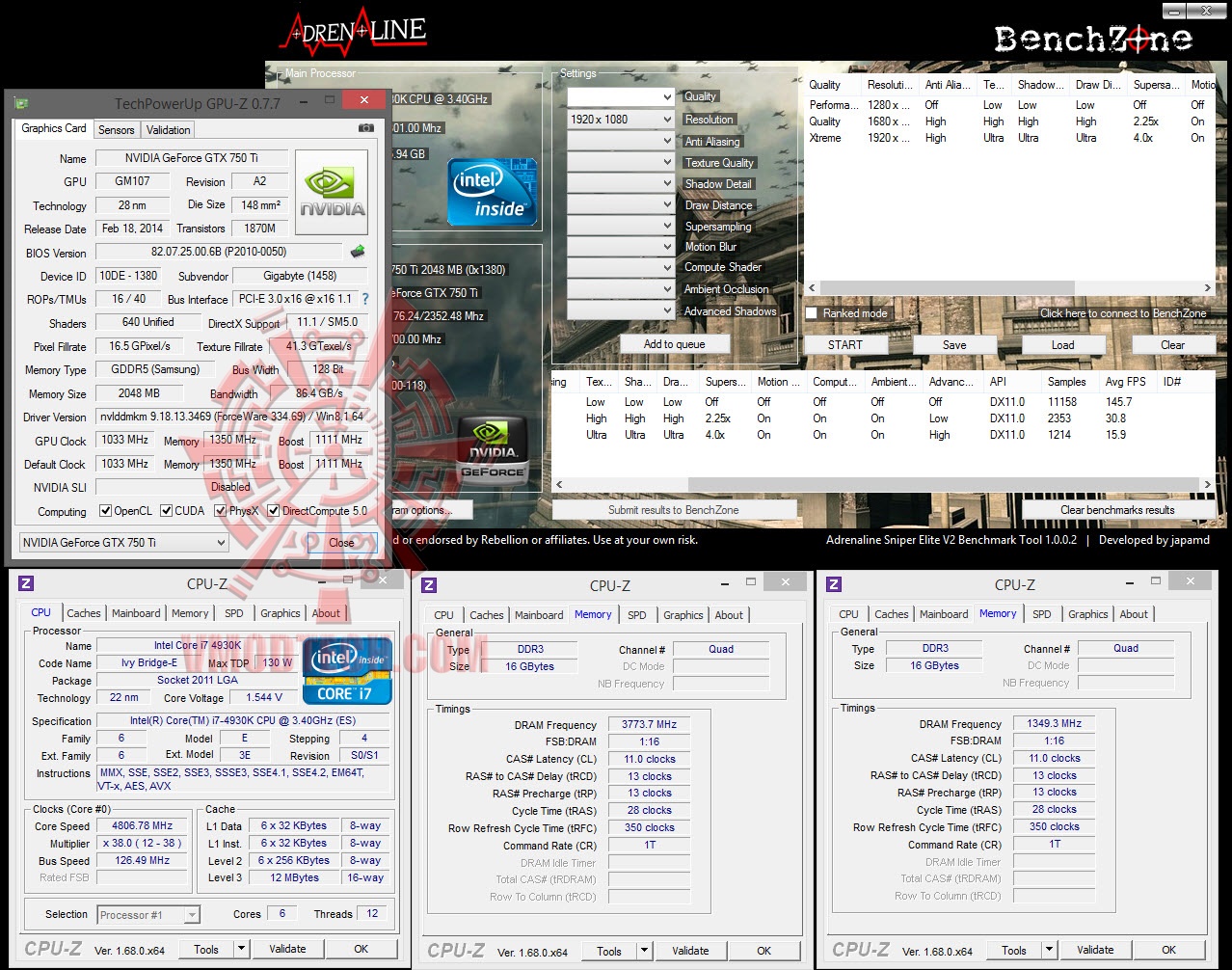Click the Adrenaline logo at top
This screenshot has height=970, width=1232.
coord(353,30)
